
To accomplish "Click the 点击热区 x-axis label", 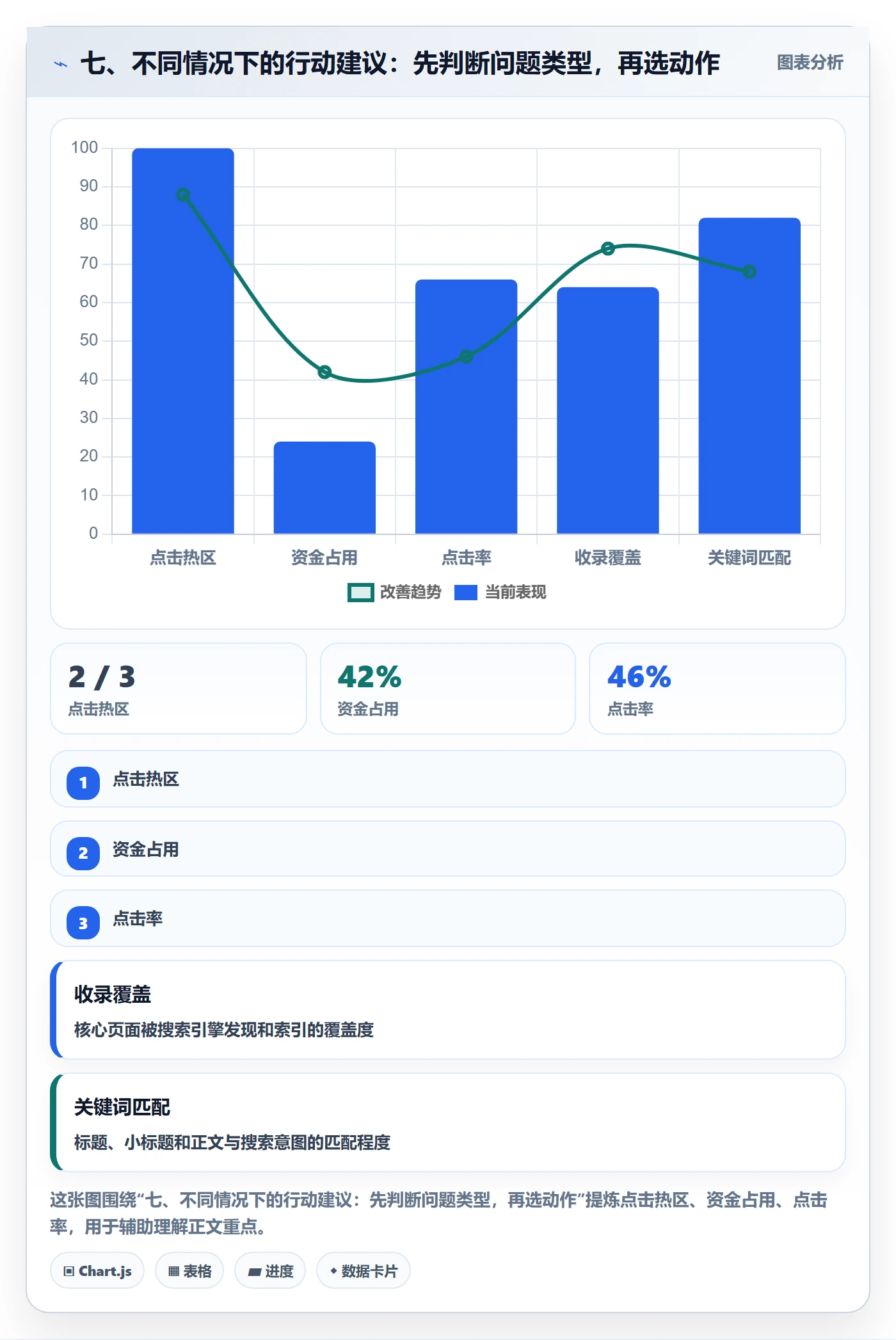I will (x=183, y=558).
